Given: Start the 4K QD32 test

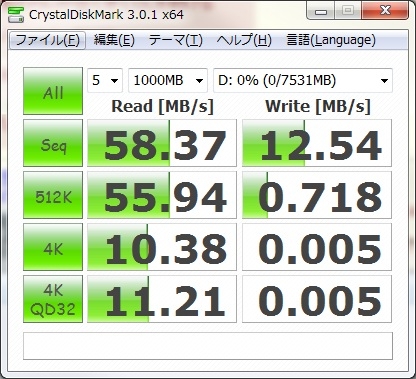Looking at the screenshot, I should [53, 299].
